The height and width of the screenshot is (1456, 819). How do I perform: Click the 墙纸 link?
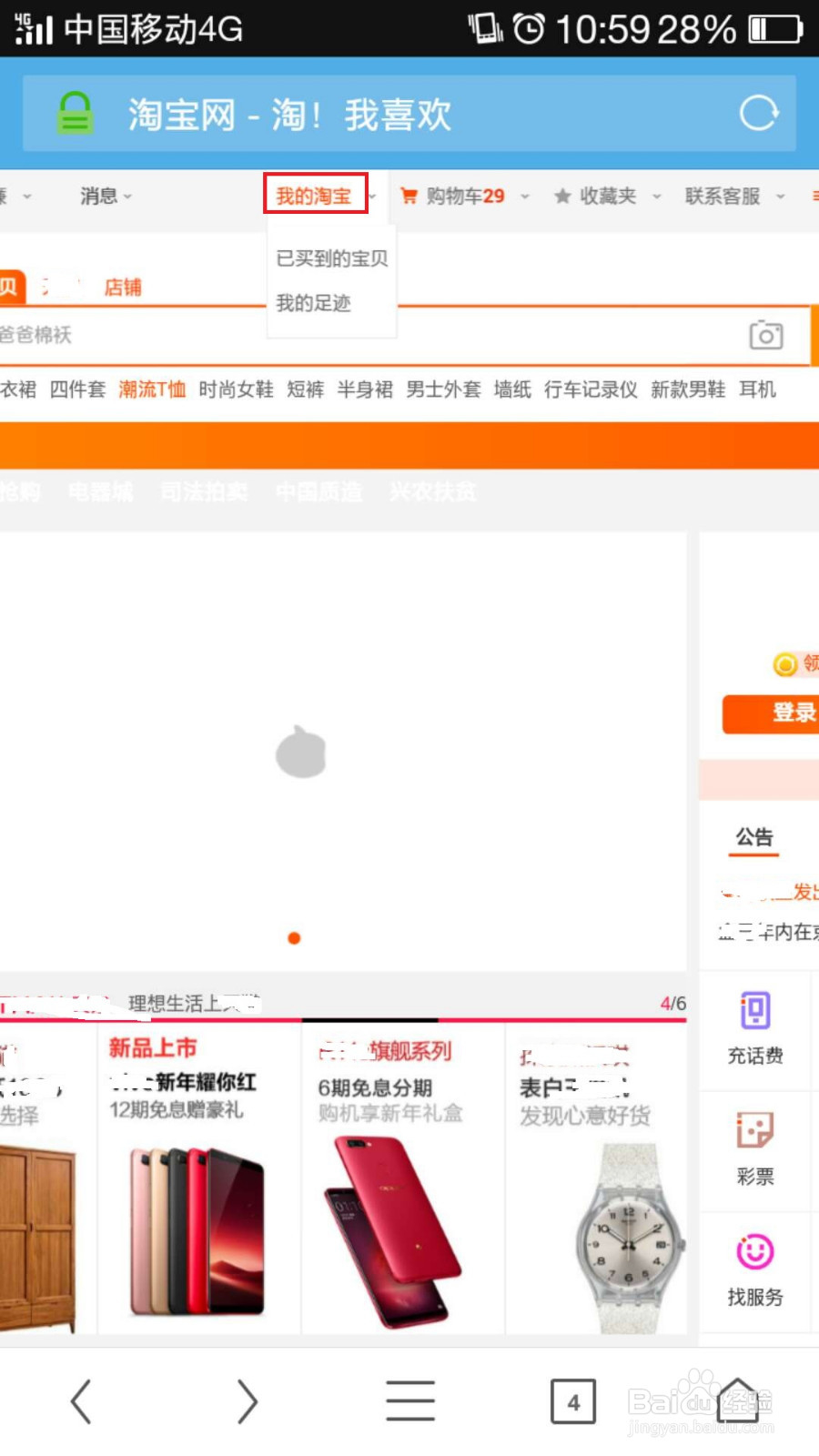(x=512, y=389)
